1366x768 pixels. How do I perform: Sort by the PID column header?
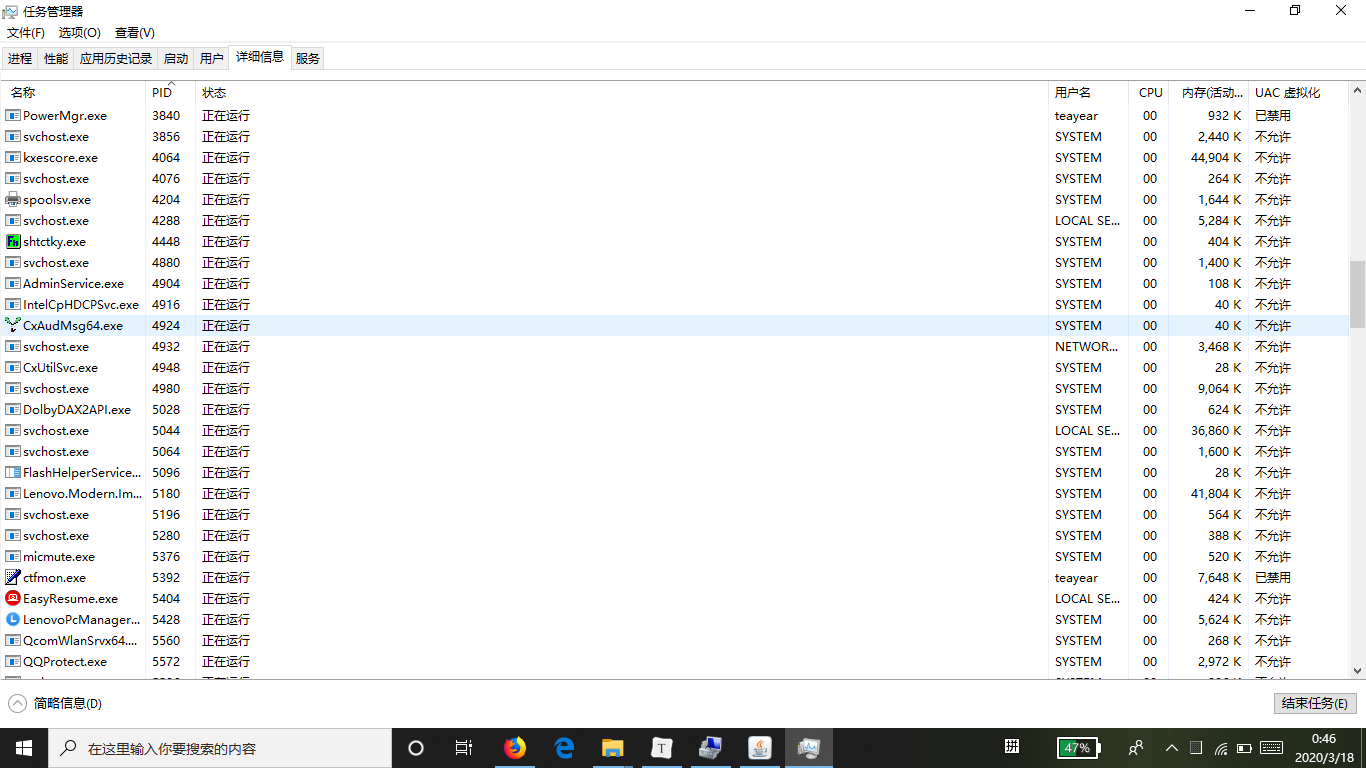click(171, 92)
